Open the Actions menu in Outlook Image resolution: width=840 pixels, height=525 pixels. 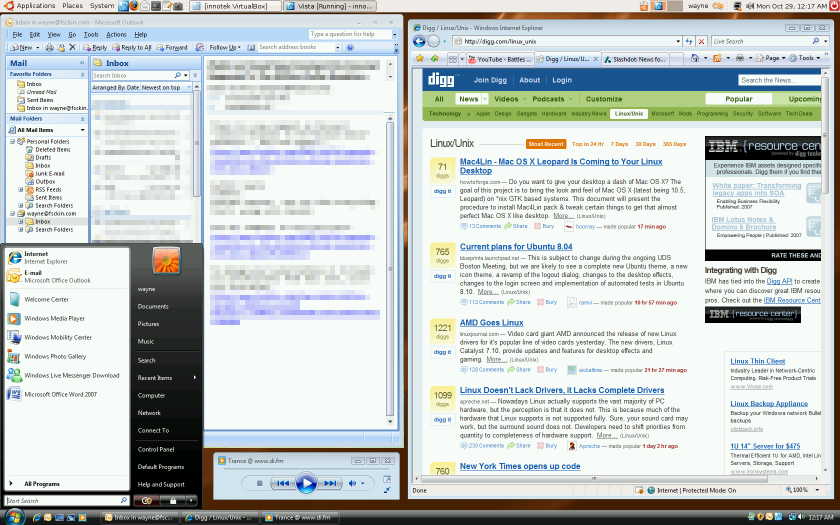(x=116, y=34)
